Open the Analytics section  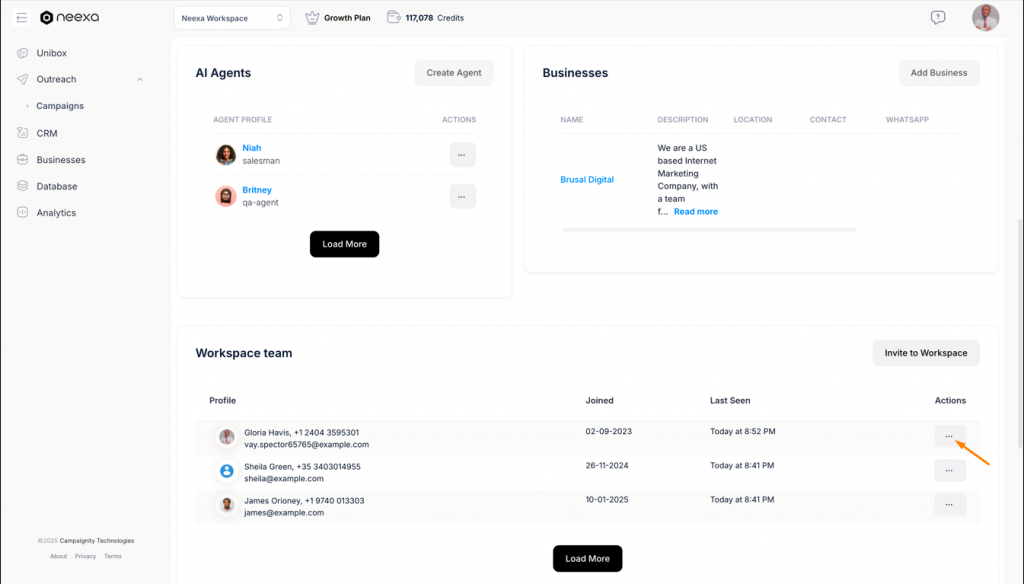55,213
